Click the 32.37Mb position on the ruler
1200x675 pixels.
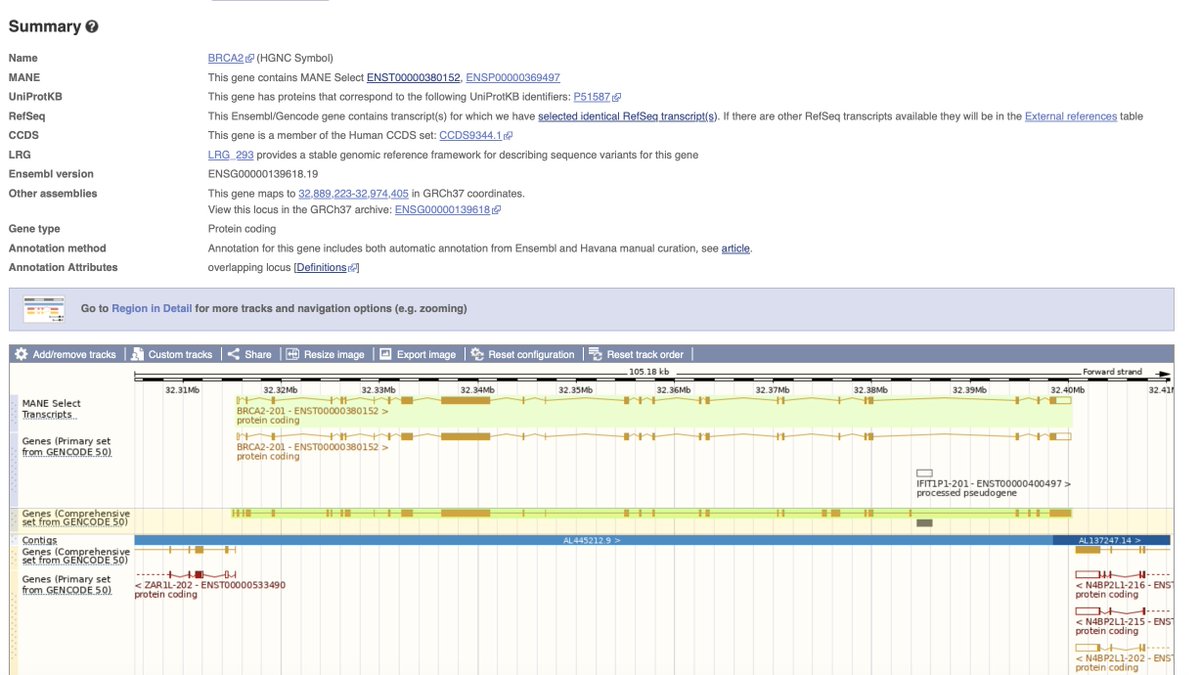pyautogui.click(x=771, y=390)
